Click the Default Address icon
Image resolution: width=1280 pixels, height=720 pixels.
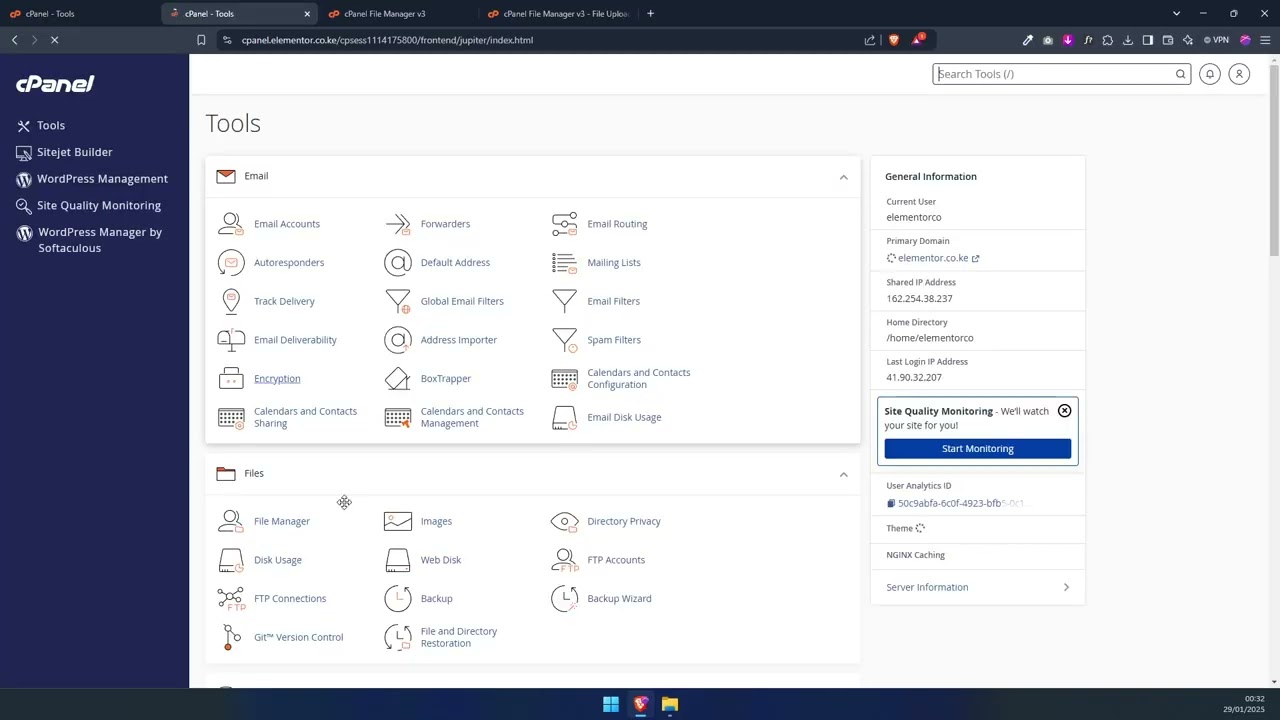click(398, 263)
